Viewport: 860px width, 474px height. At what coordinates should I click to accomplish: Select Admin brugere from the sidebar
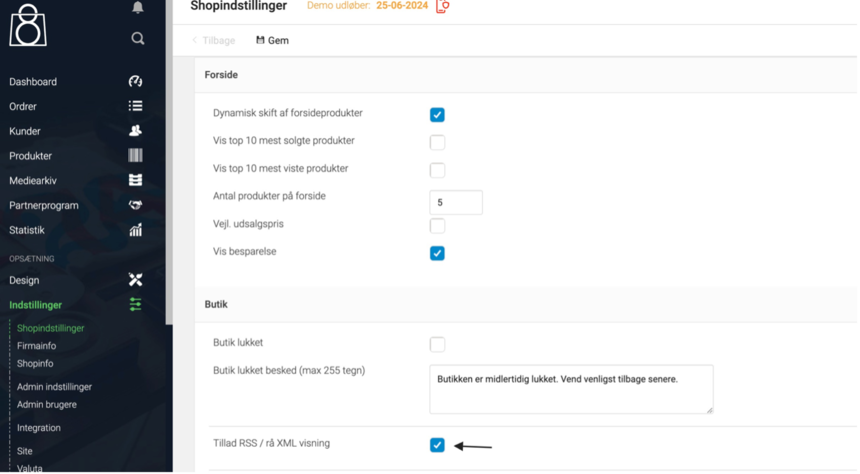[x=47, y=405]
